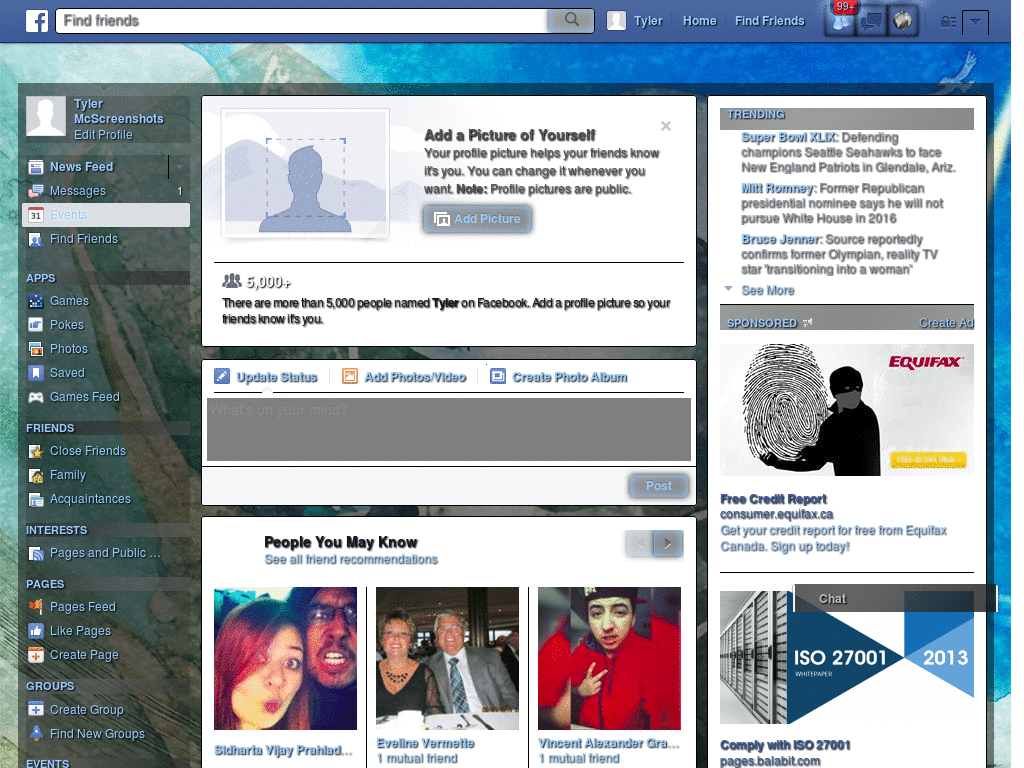Click the Photos icon in sidebar
Viewport: 1024px width, 768px height.
(x=36, y=349)
